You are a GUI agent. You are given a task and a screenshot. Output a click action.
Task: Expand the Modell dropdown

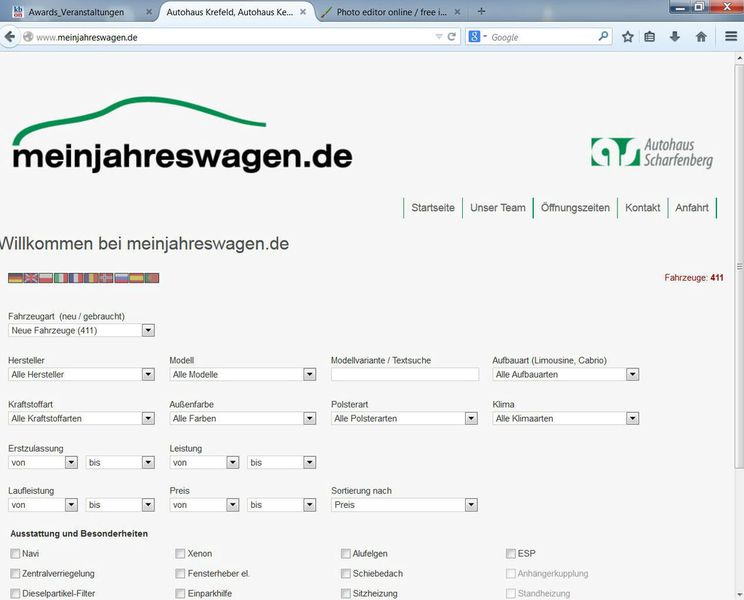pyautogui.click(x=243, y=374)
